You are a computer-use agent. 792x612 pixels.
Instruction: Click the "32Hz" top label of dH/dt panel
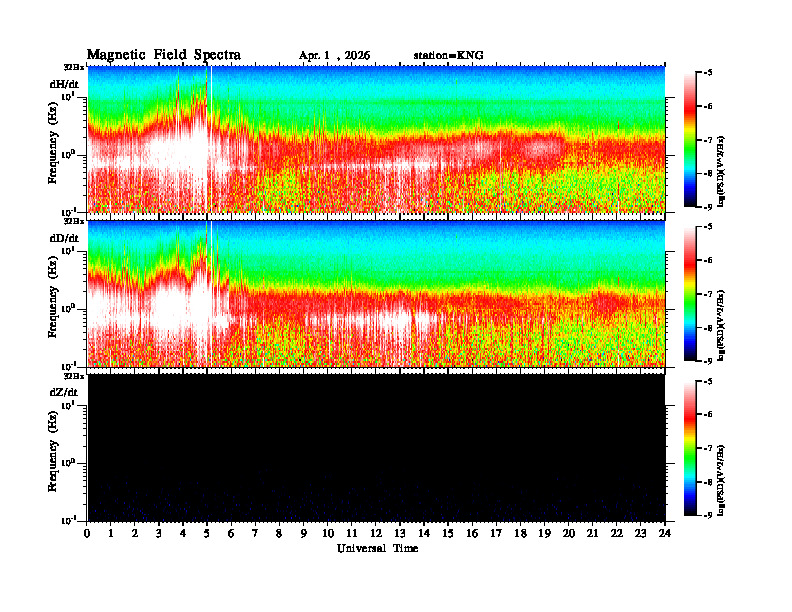click(x=74, y=67)
